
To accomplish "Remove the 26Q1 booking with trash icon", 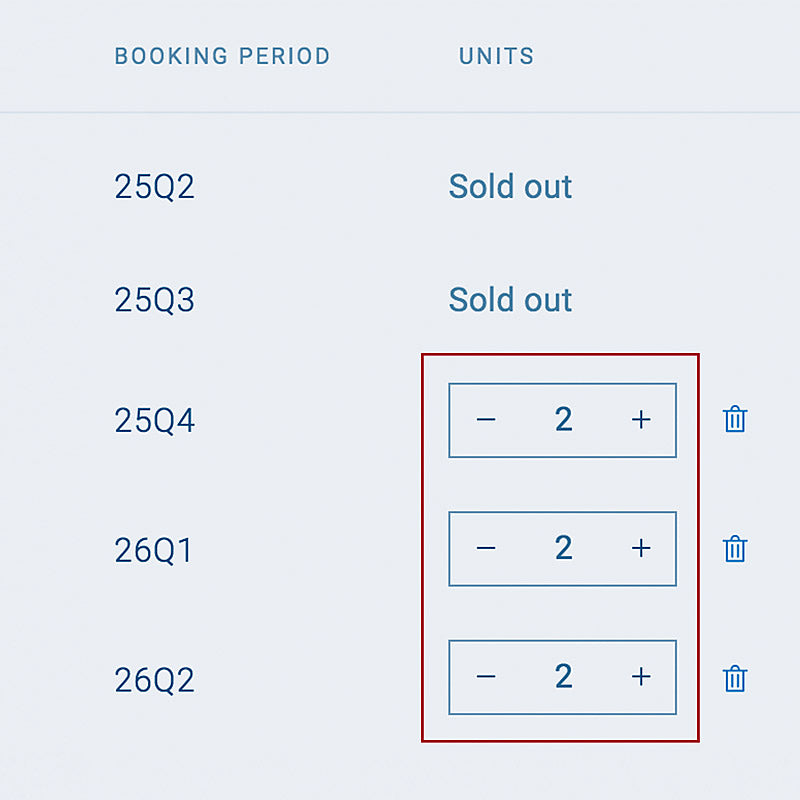I will pyautogui.click(x=735, y=549).
